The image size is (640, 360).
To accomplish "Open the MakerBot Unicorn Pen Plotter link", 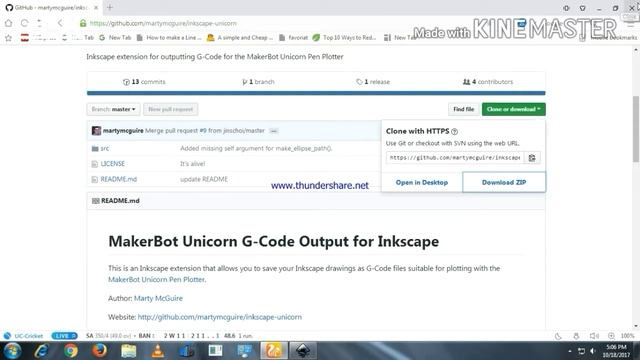I will tap(156, 280).
